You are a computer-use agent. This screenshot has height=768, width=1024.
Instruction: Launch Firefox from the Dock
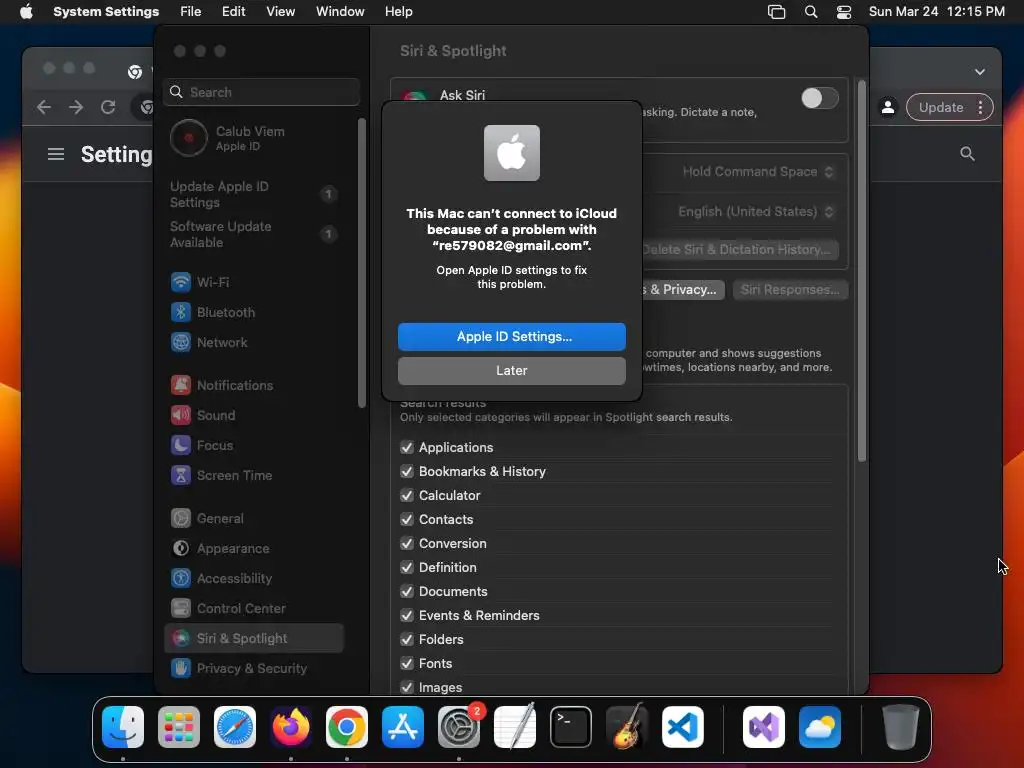291,727
